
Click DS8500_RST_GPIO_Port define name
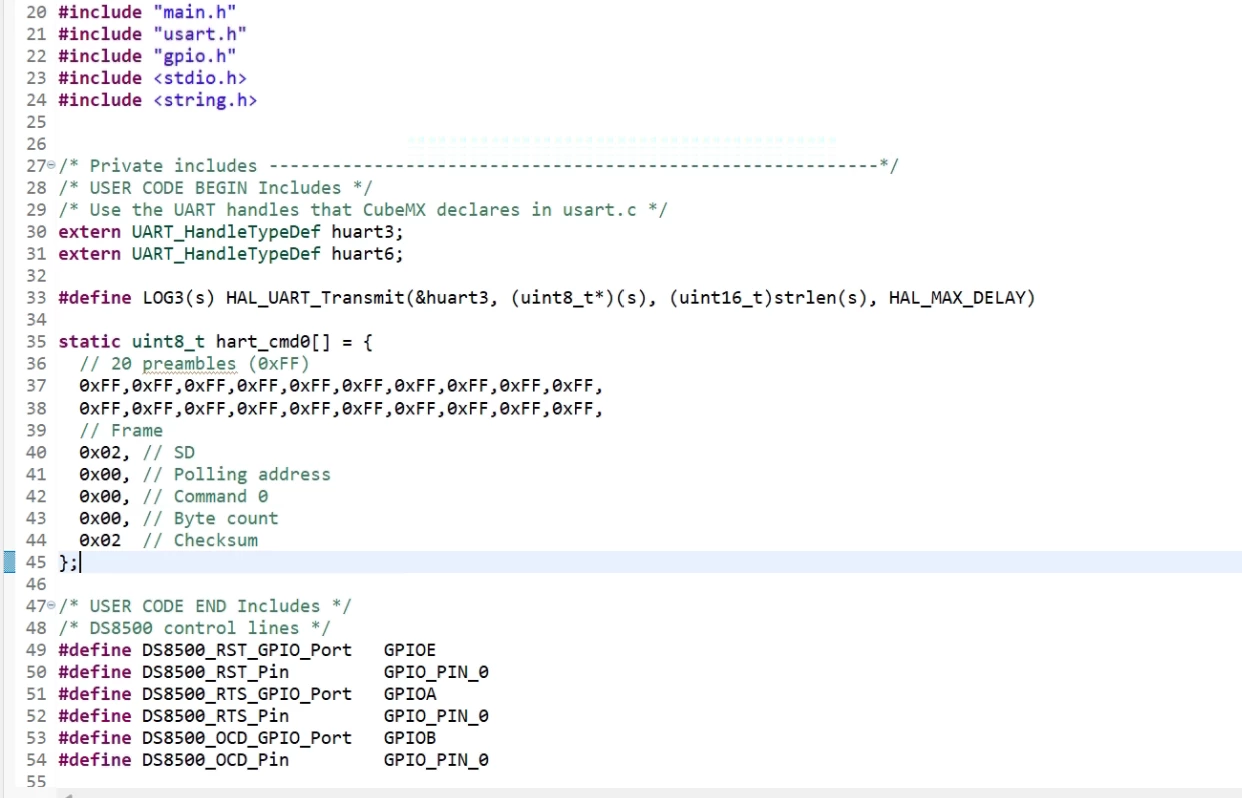247,650
